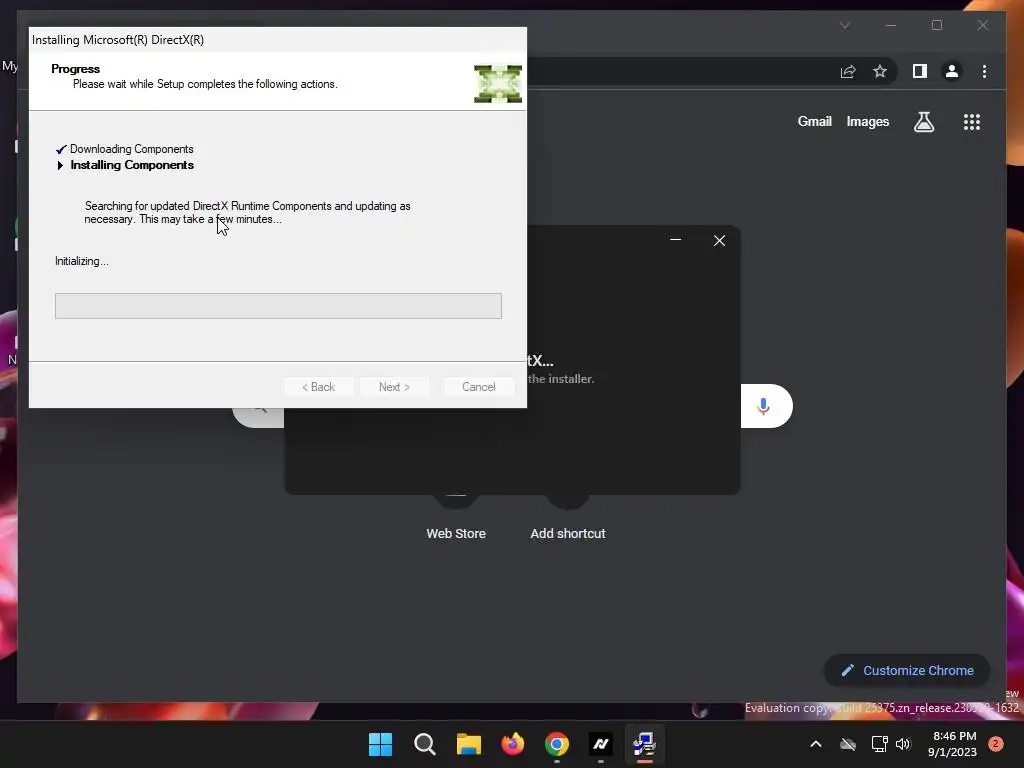The height and width of the screenshot is (768, 1024).
Task: Close the dark installer popup
Action: (719, 240)
